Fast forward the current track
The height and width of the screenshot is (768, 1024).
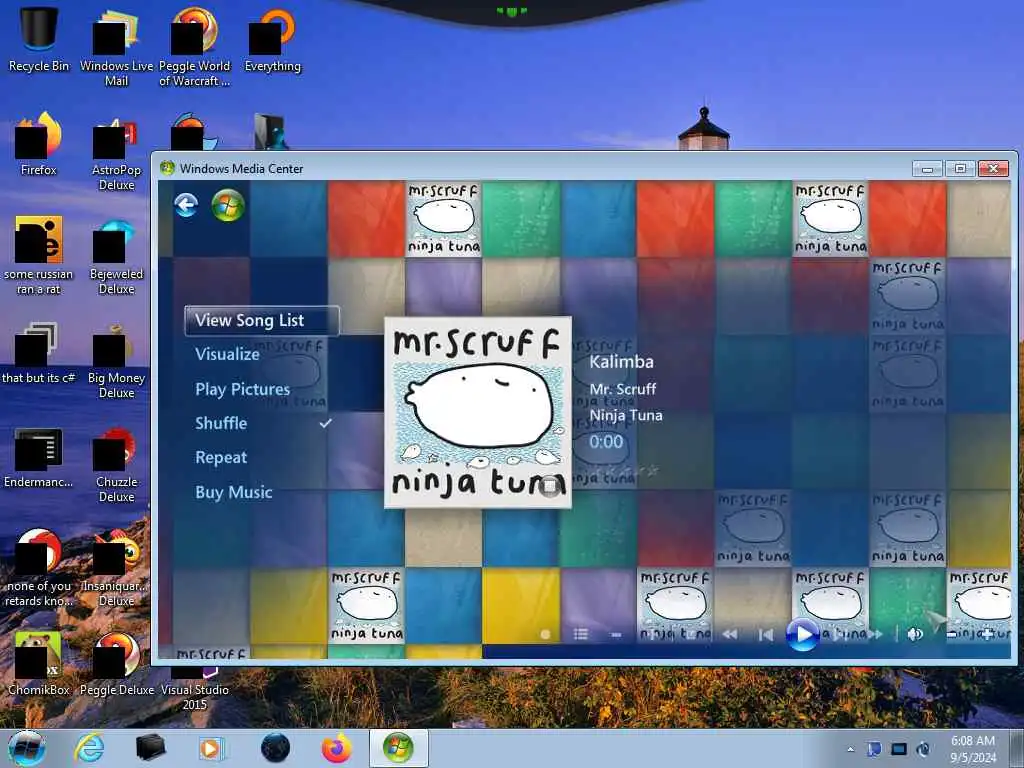point(875,634)
